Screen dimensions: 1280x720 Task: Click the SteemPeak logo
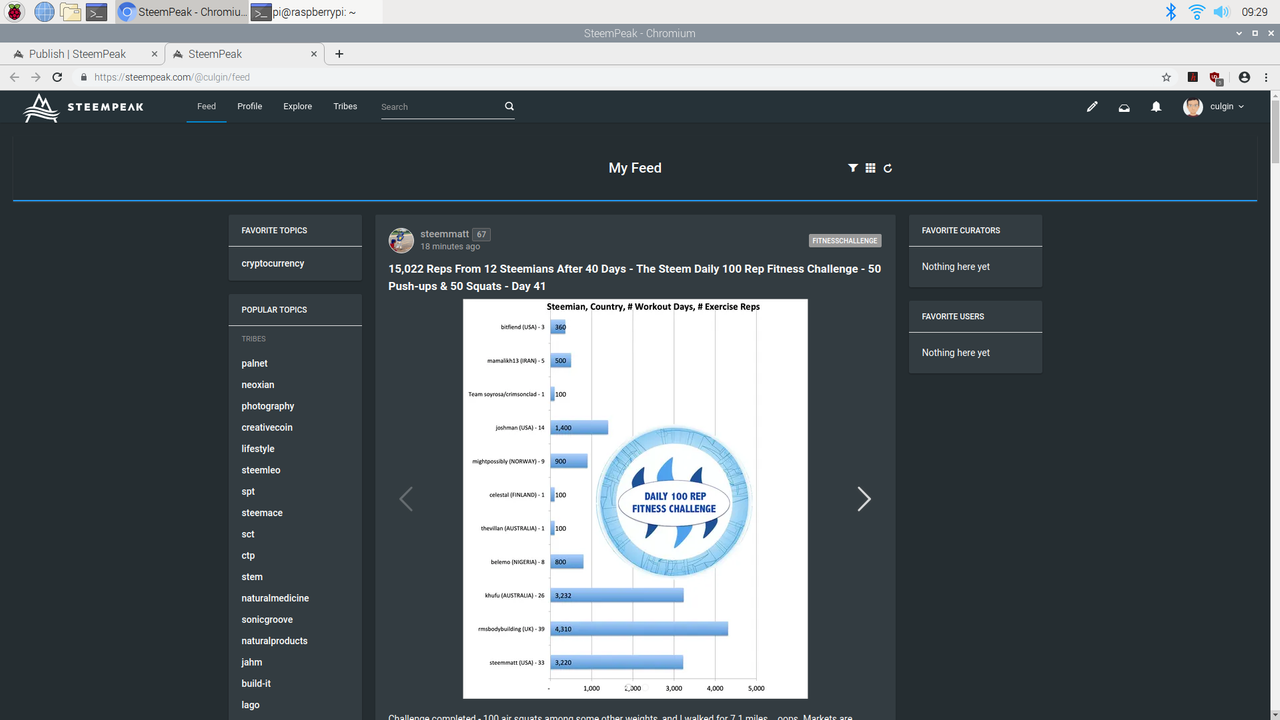84,107
